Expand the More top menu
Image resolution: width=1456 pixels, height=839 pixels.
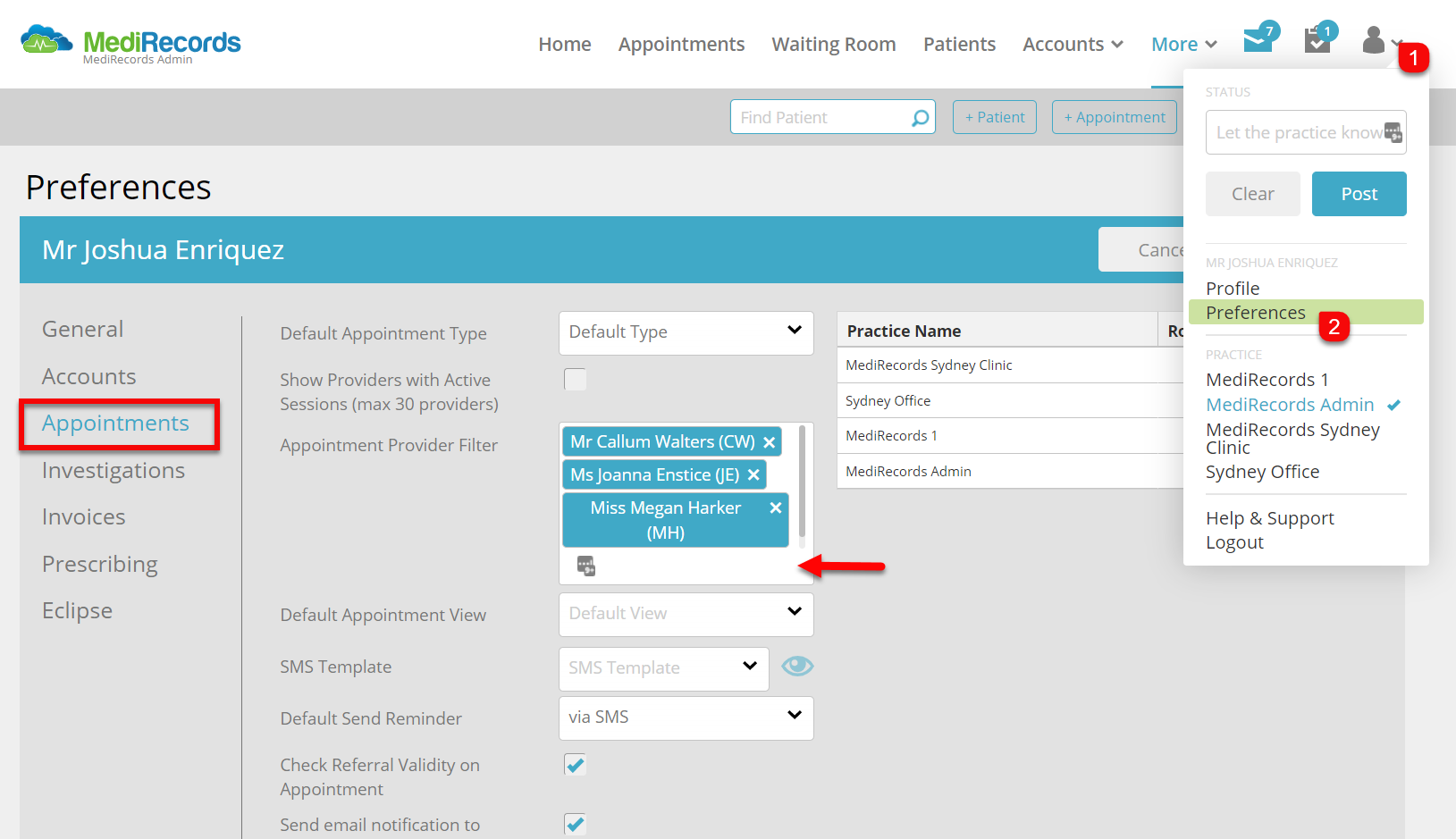[x=1184, y=44]
